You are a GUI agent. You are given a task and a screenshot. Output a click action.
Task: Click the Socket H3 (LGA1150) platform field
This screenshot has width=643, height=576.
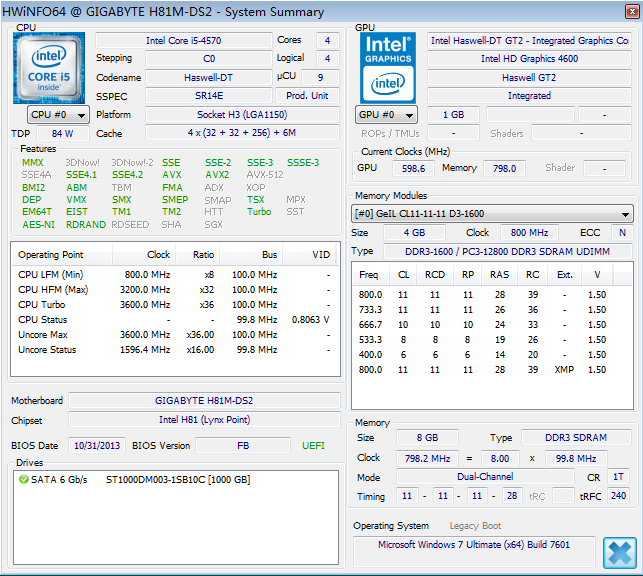[x=242, y=115]
